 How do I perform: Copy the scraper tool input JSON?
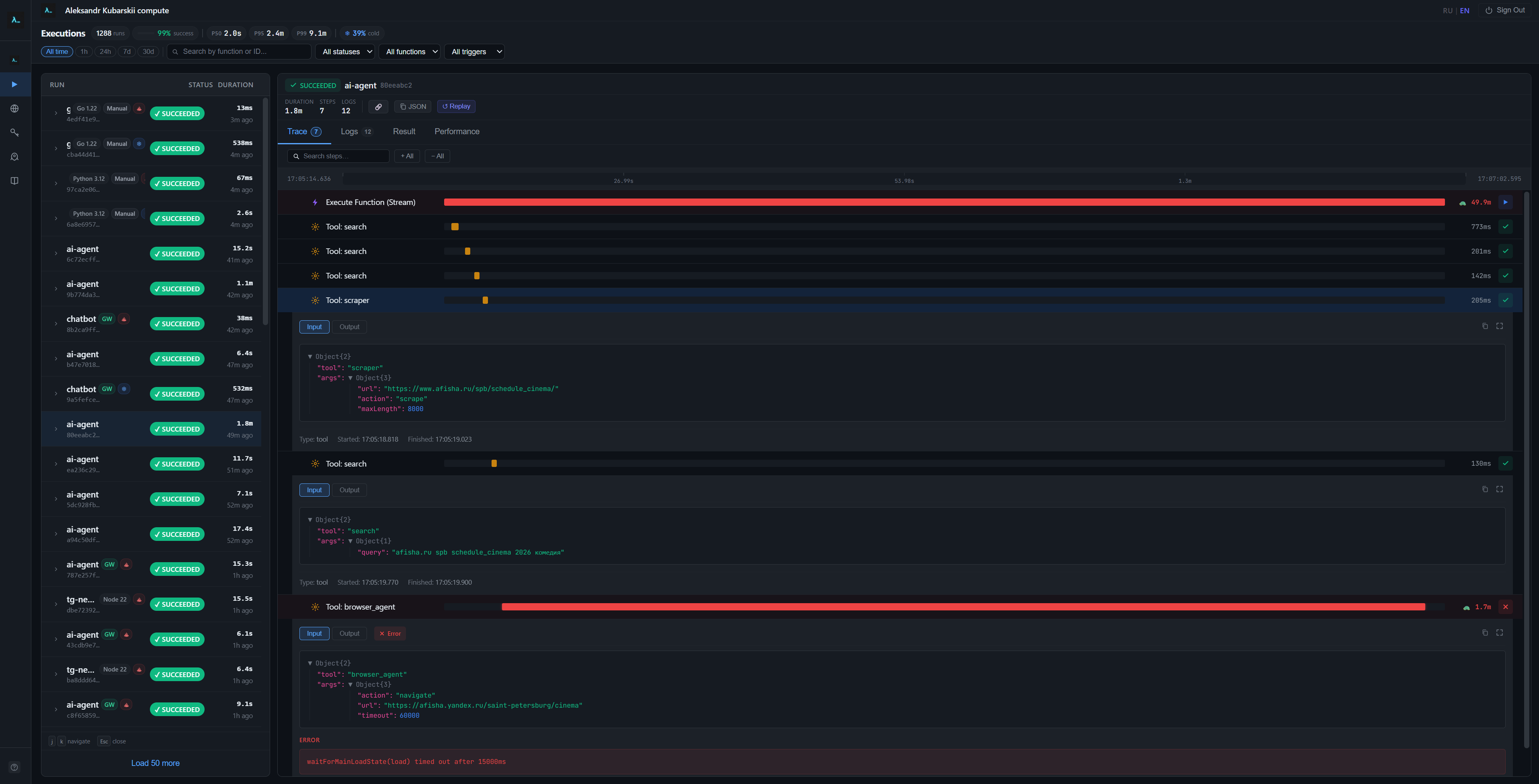click(x=1485, y=326)
